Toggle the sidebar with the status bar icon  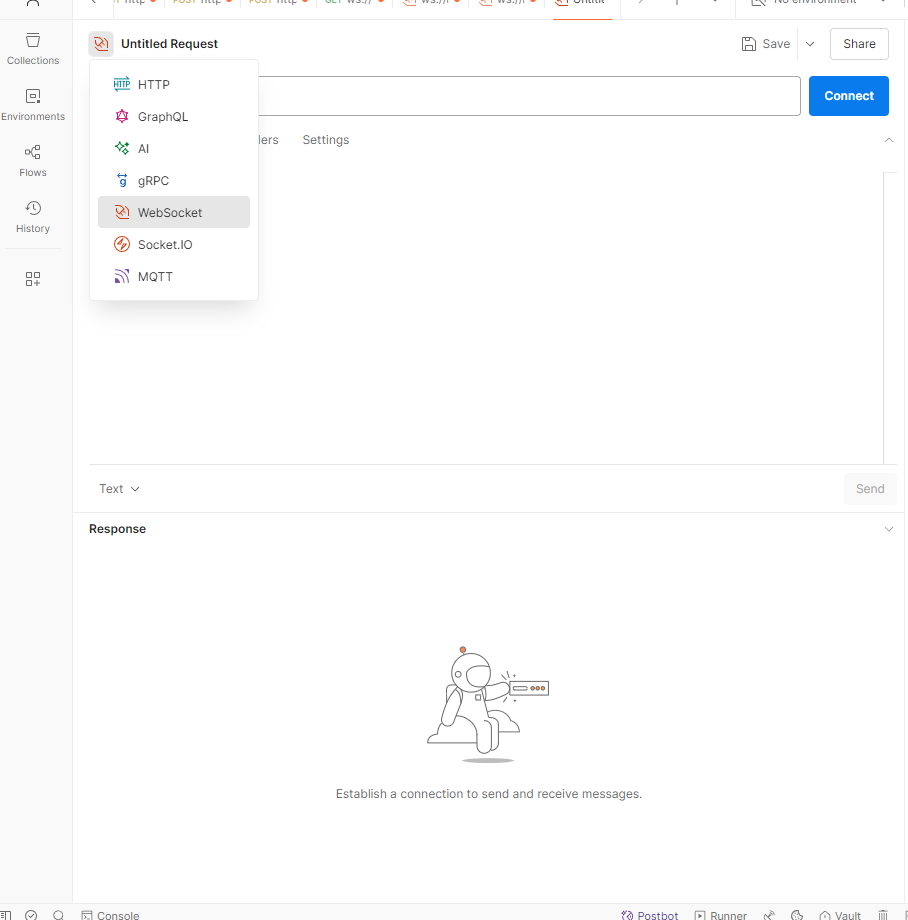(x=5, y=915)
